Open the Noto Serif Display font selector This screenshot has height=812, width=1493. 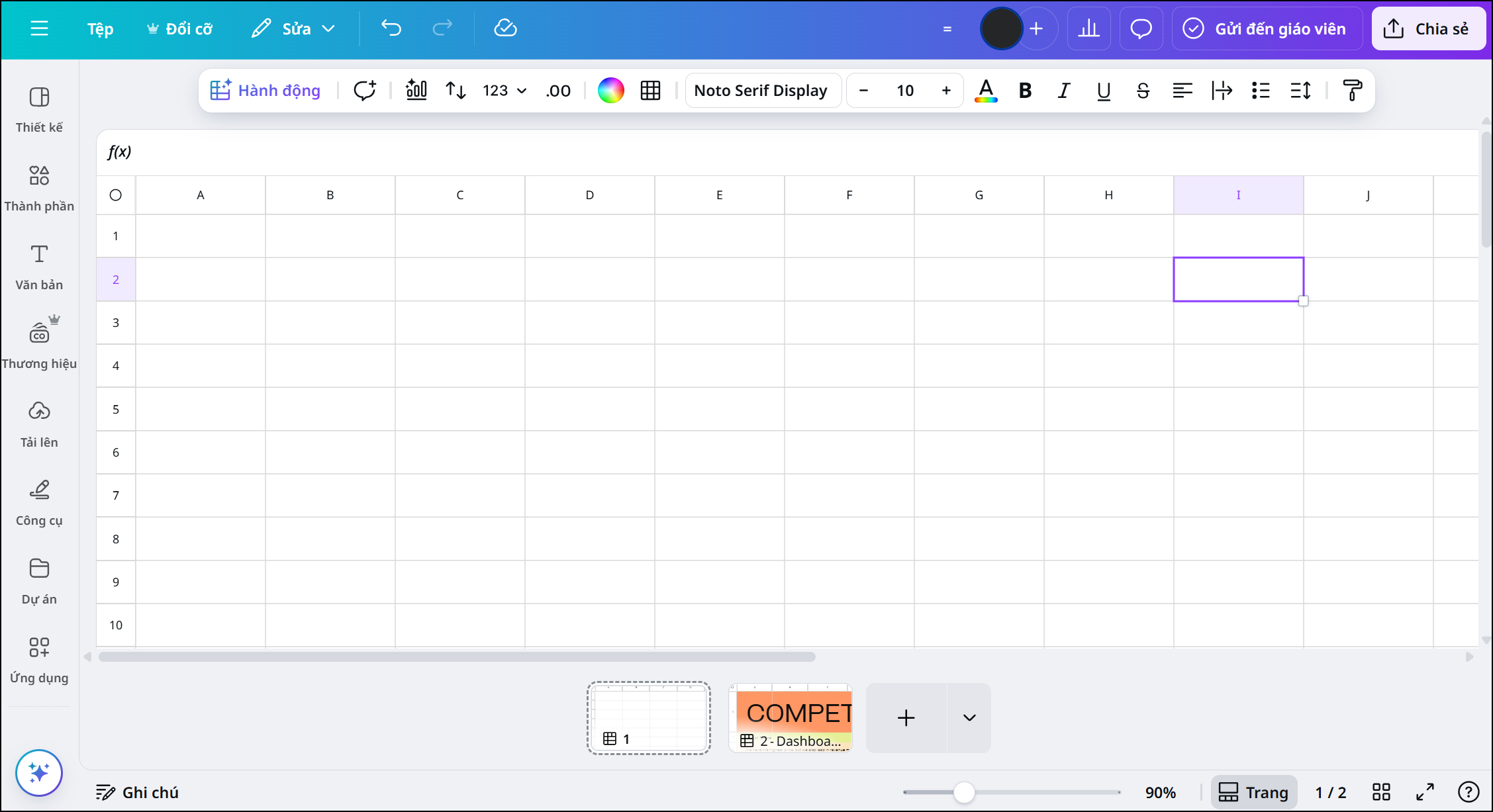pos(763,90)
